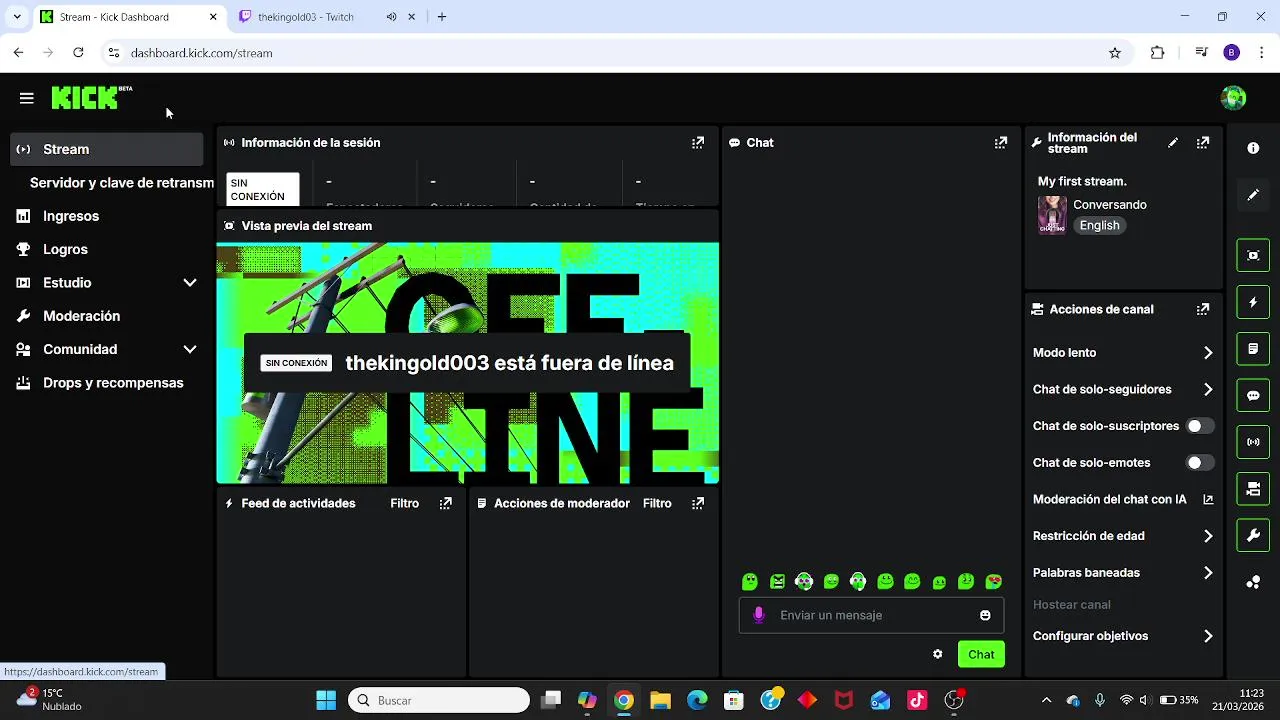The width and height of the screenshot is (1280, 720).
Task: Expand the Estudio sidebar section
Action: (x=190, y=283)
